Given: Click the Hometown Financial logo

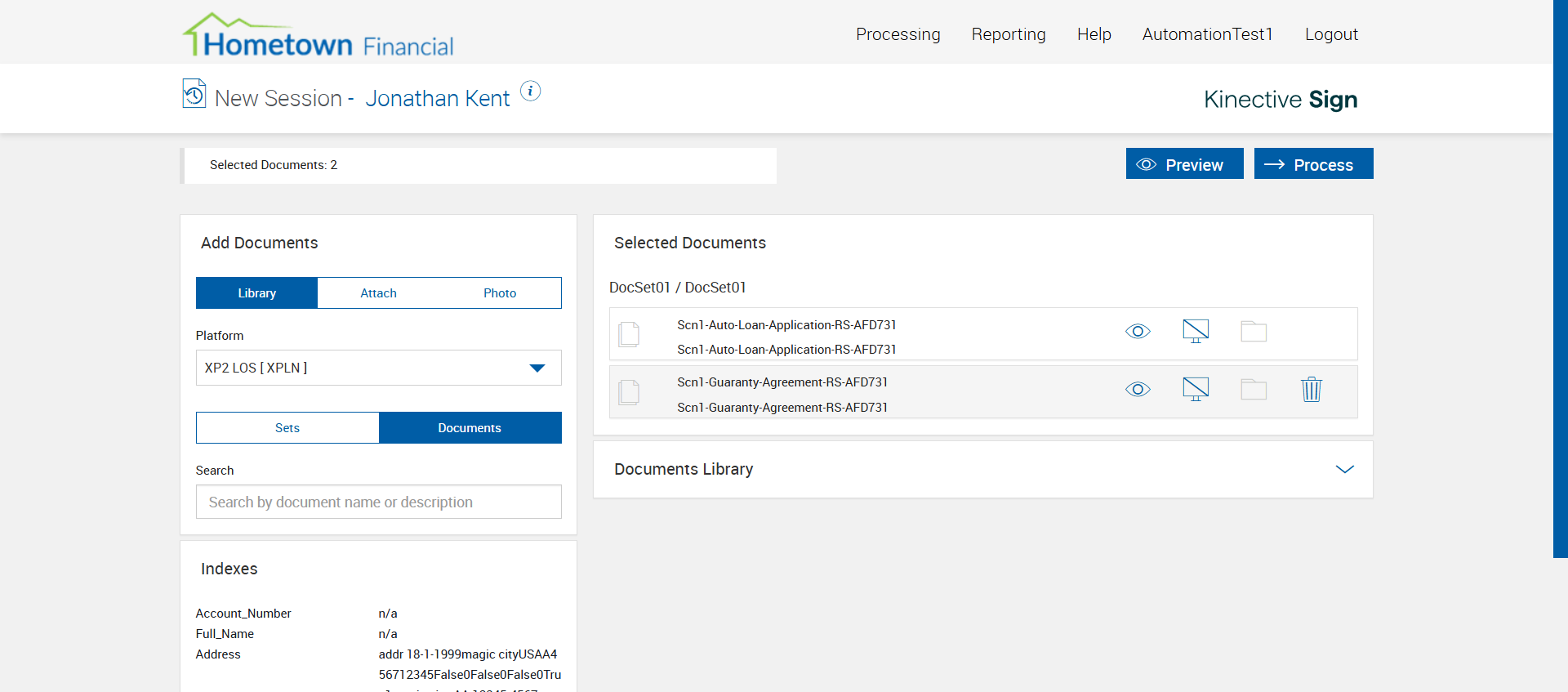Looking at the screenshot, I should click(318, 37).
